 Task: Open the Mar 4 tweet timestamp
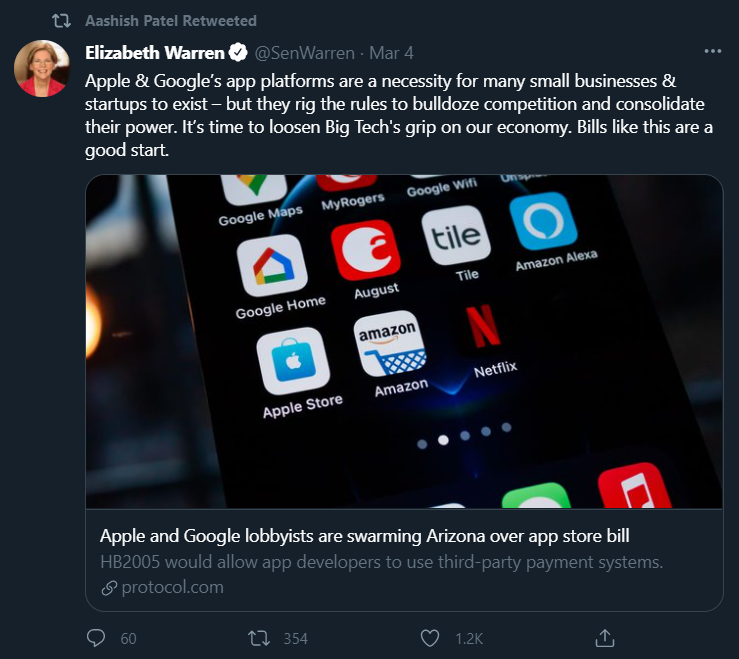391,53
